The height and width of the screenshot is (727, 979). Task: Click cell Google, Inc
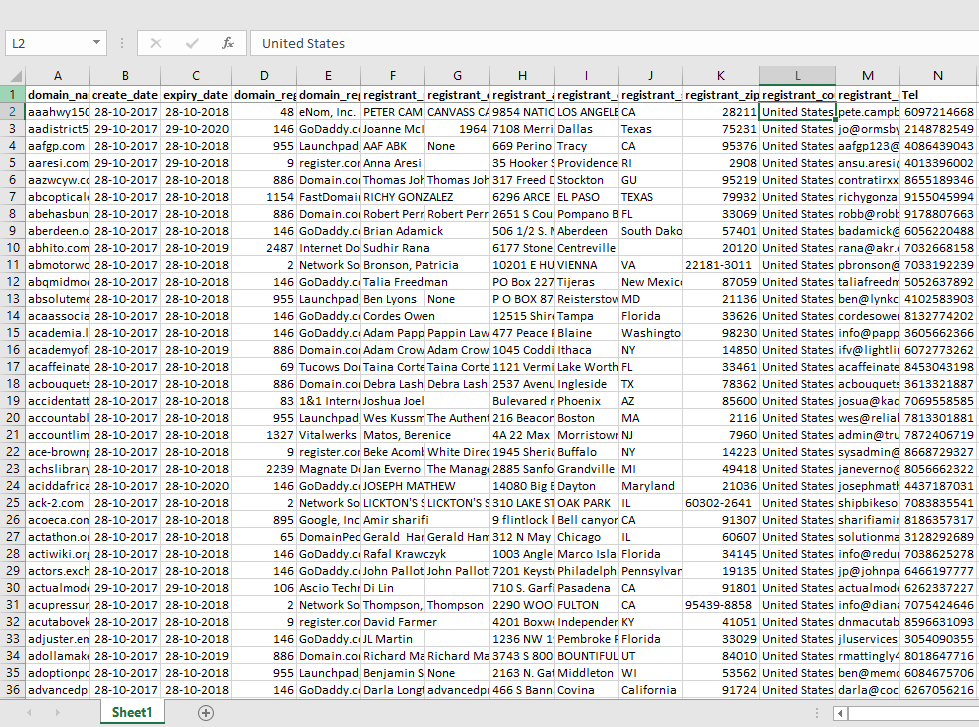click(328, 520)
